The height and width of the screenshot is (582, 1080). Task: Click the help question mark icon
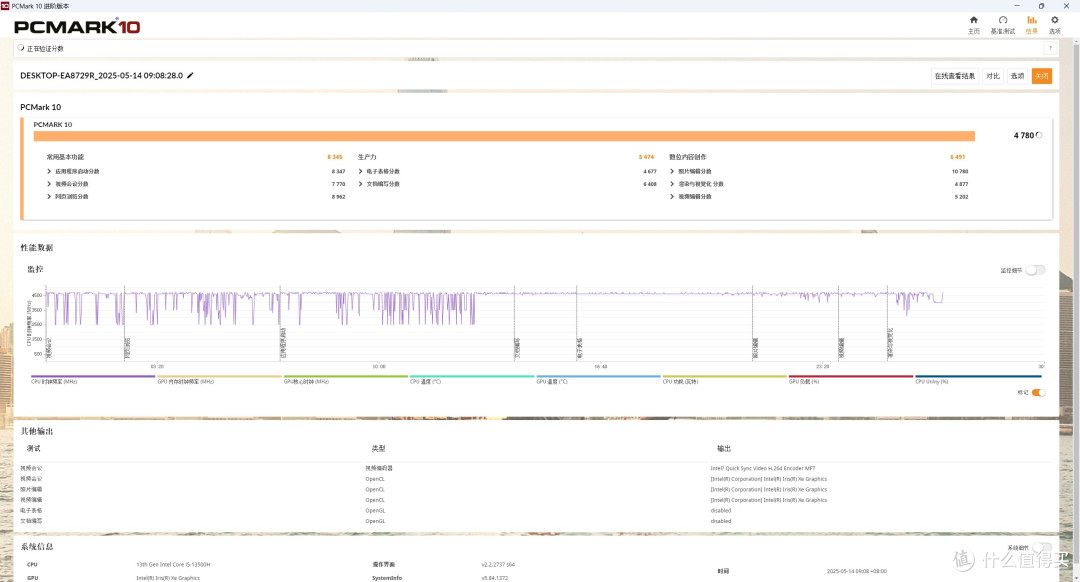[x=1050, y=48]
